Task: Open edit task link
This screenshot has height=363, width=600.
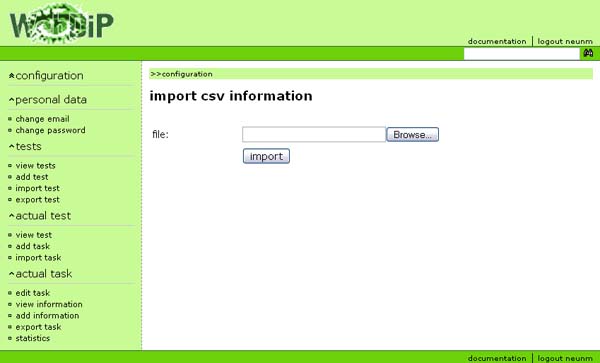Action: [x=33, y=293]
